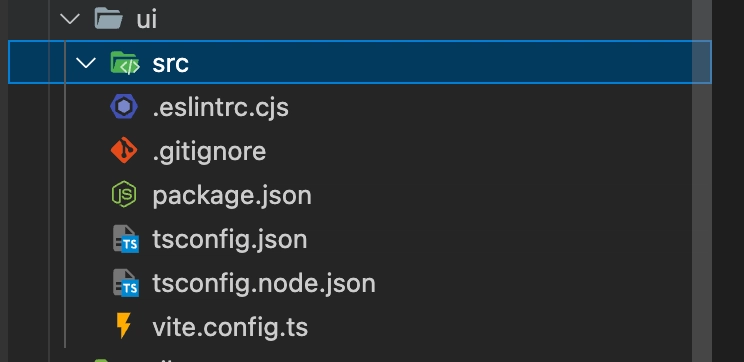Click the green src folder icon
The width and height of the screenshot is (744, 362).
[x=125, y=63]
